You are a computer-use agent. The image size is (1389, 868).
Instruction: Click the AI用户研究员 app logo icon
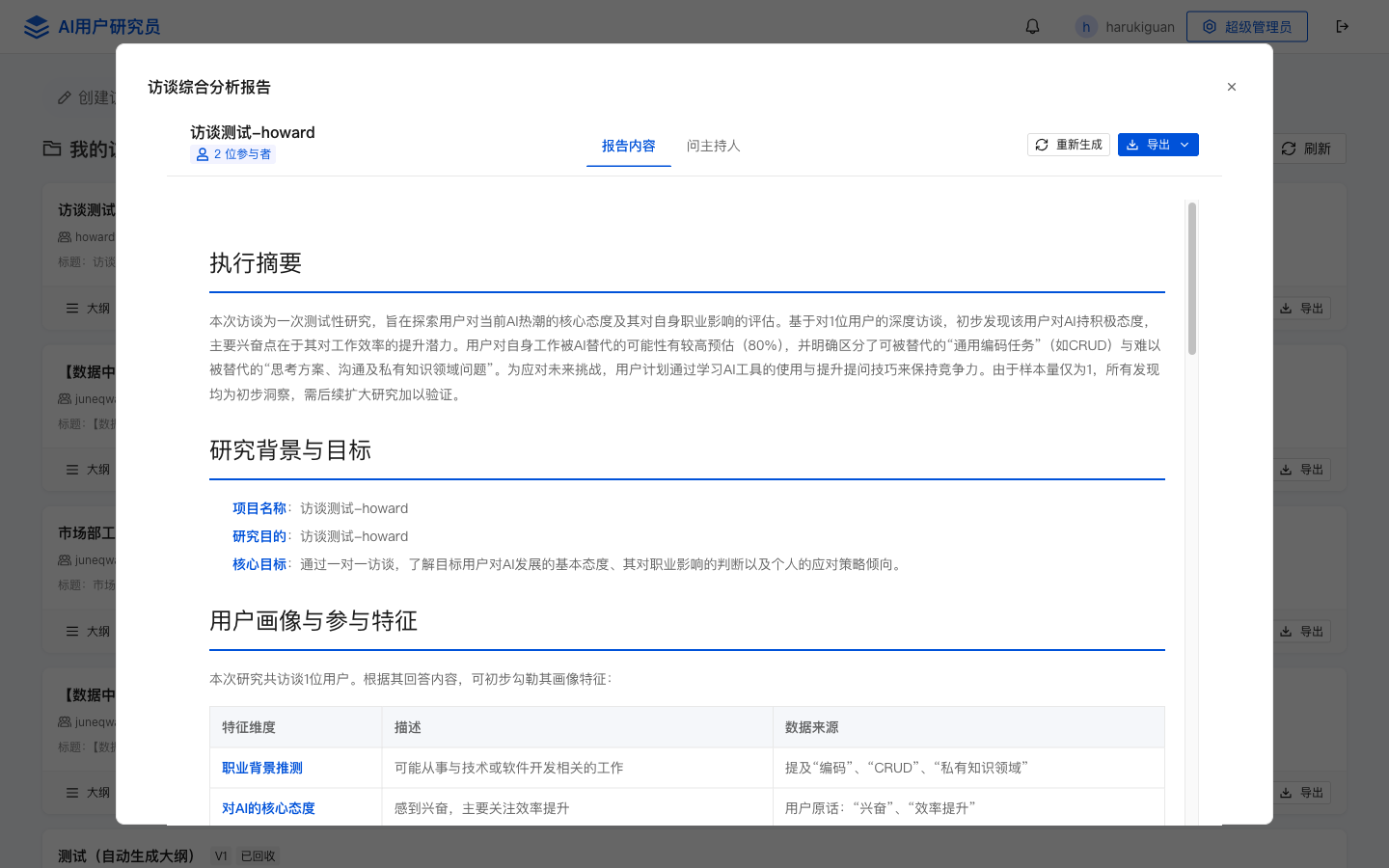tap(37, 26)
